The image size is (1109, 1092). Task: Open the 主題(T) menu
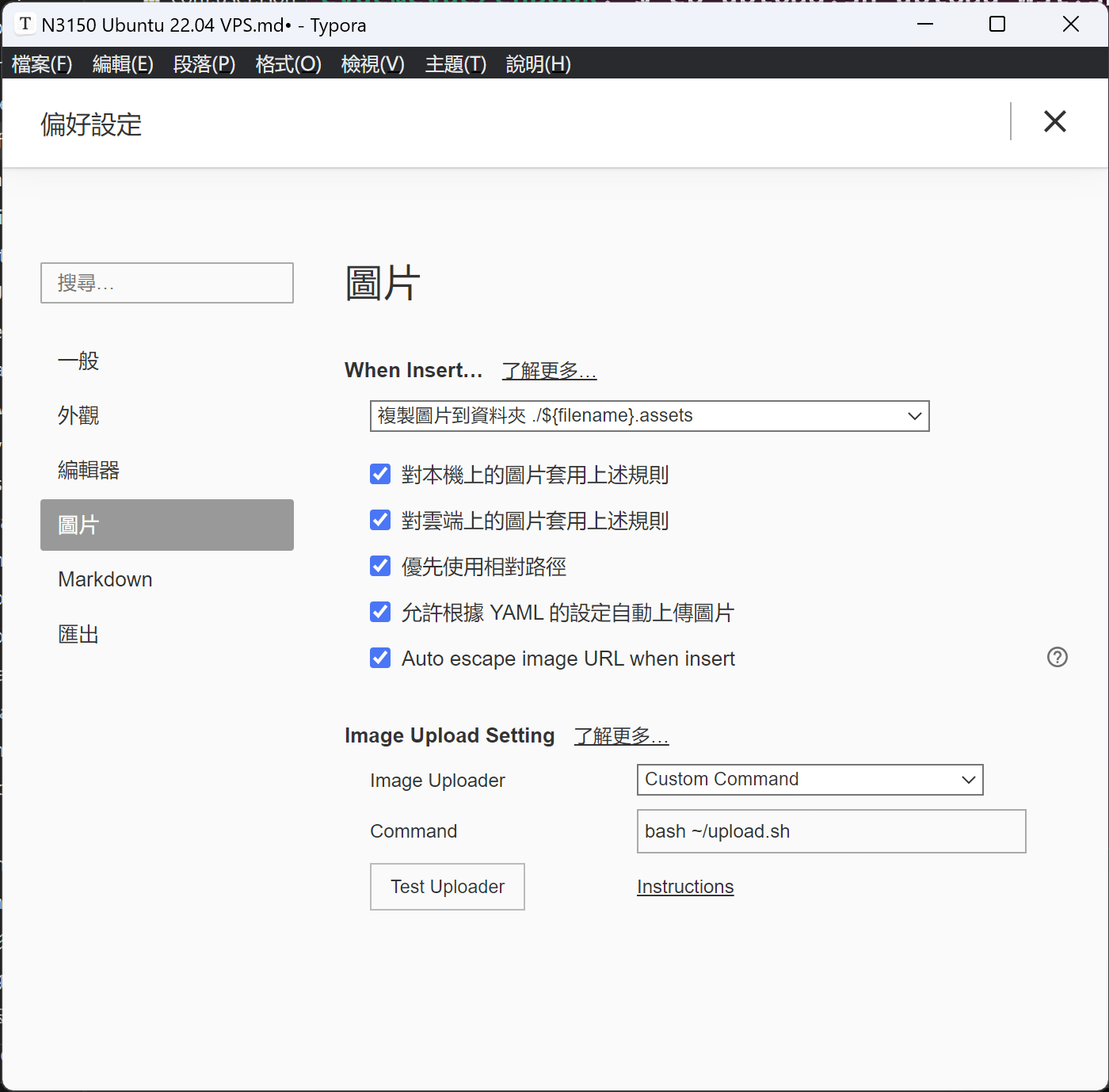click(x=455, y=64)
